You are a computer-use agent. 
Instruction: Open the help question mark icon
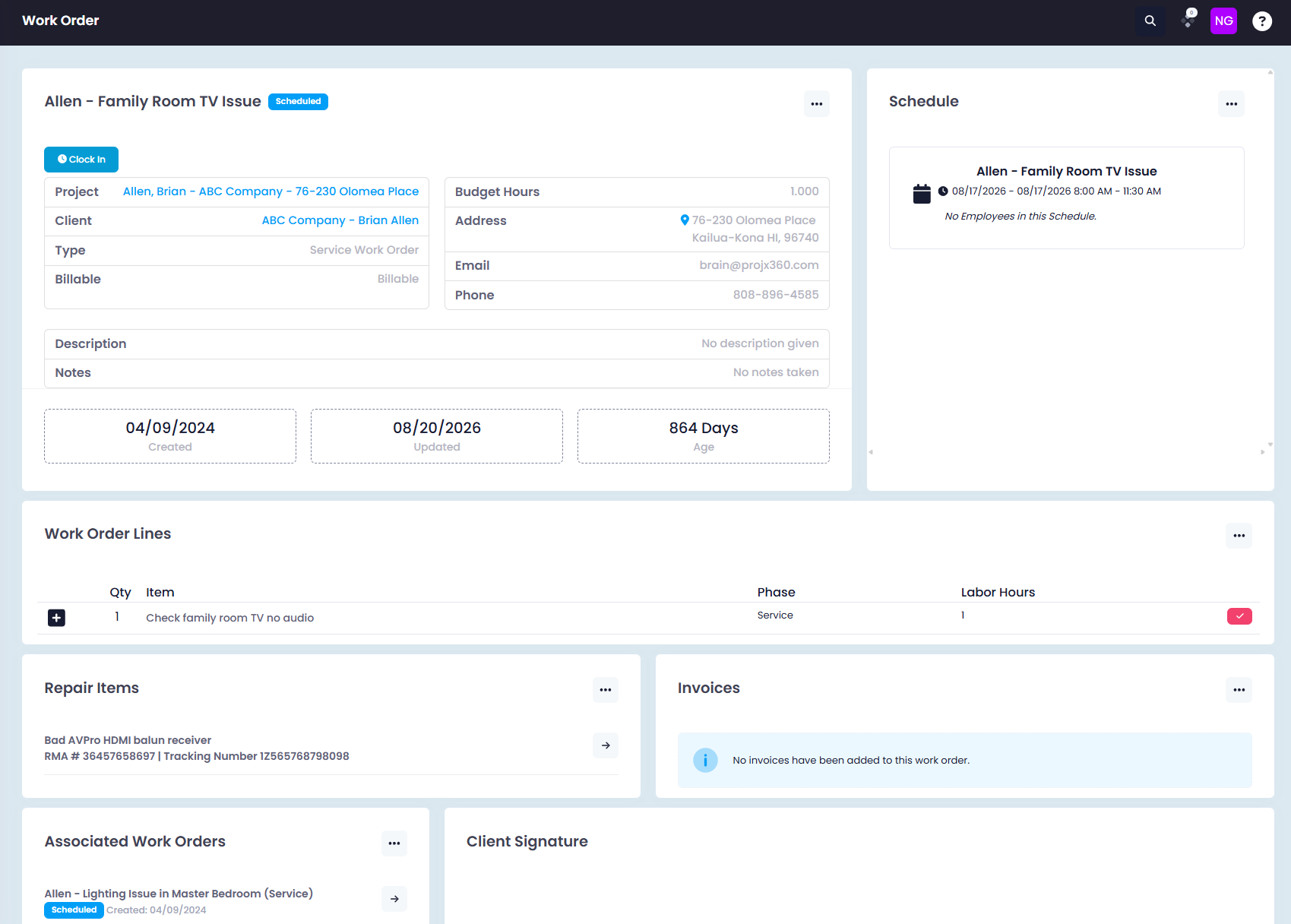coord(1262,21)
